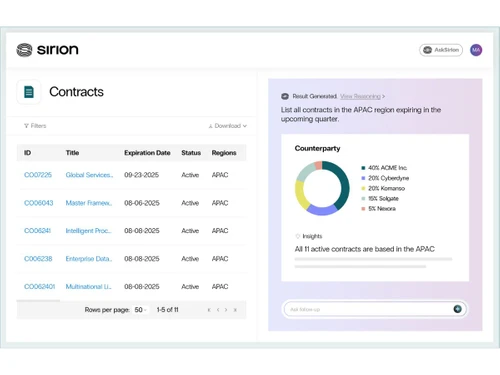Viewport: 500px width, 375px height.
Task: Open contract ID CO07225
Action: coord(38,175)
